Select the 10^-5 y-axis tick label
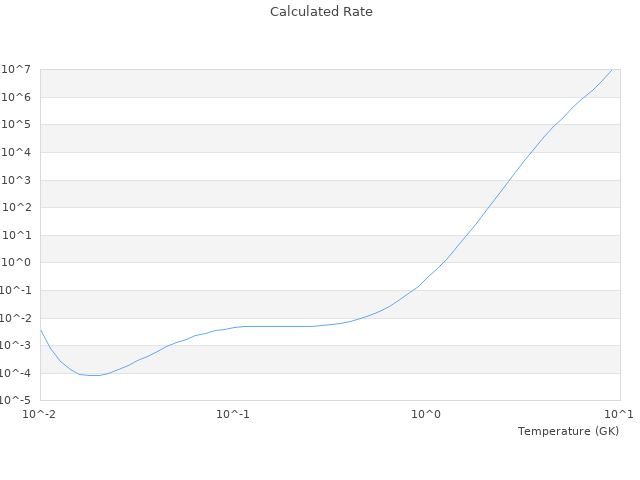Viewport: 640px width, 480px height. (x=18, y=401)
